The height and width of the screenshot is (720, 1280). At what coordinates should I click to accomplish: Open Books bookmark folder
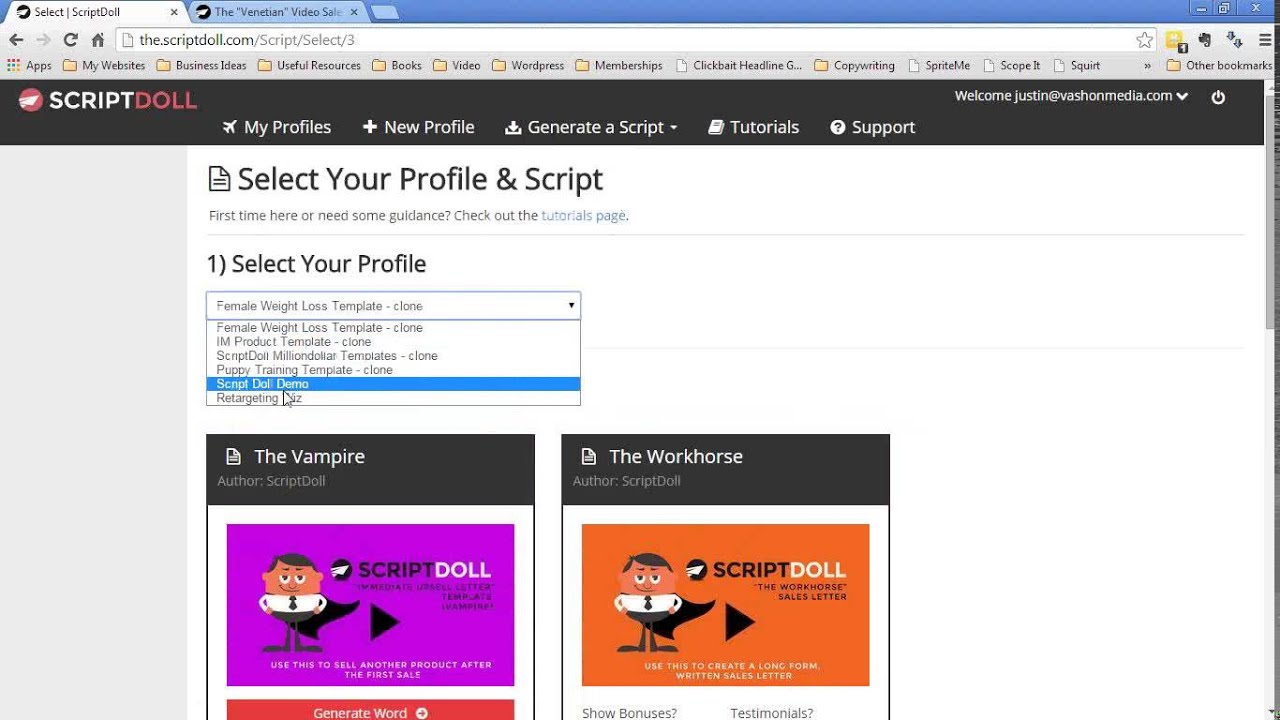(x=397, y=65)
